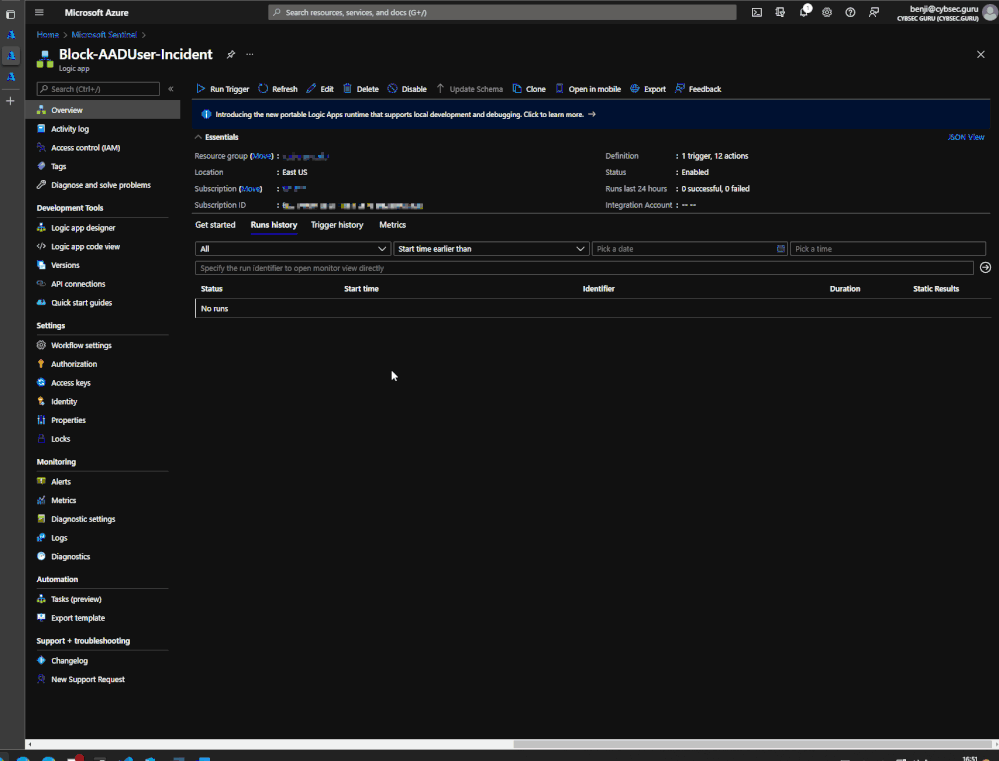The image size is (999, 761).
Task: Collapse the sidebar menu with the double chevron
Action: click(171, 89)
